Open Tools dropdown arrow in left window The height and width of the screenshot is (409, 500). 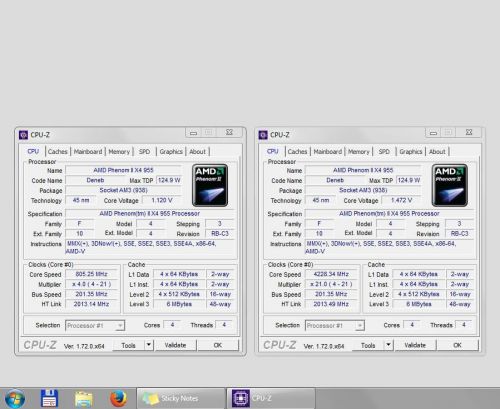pos(149,345)
